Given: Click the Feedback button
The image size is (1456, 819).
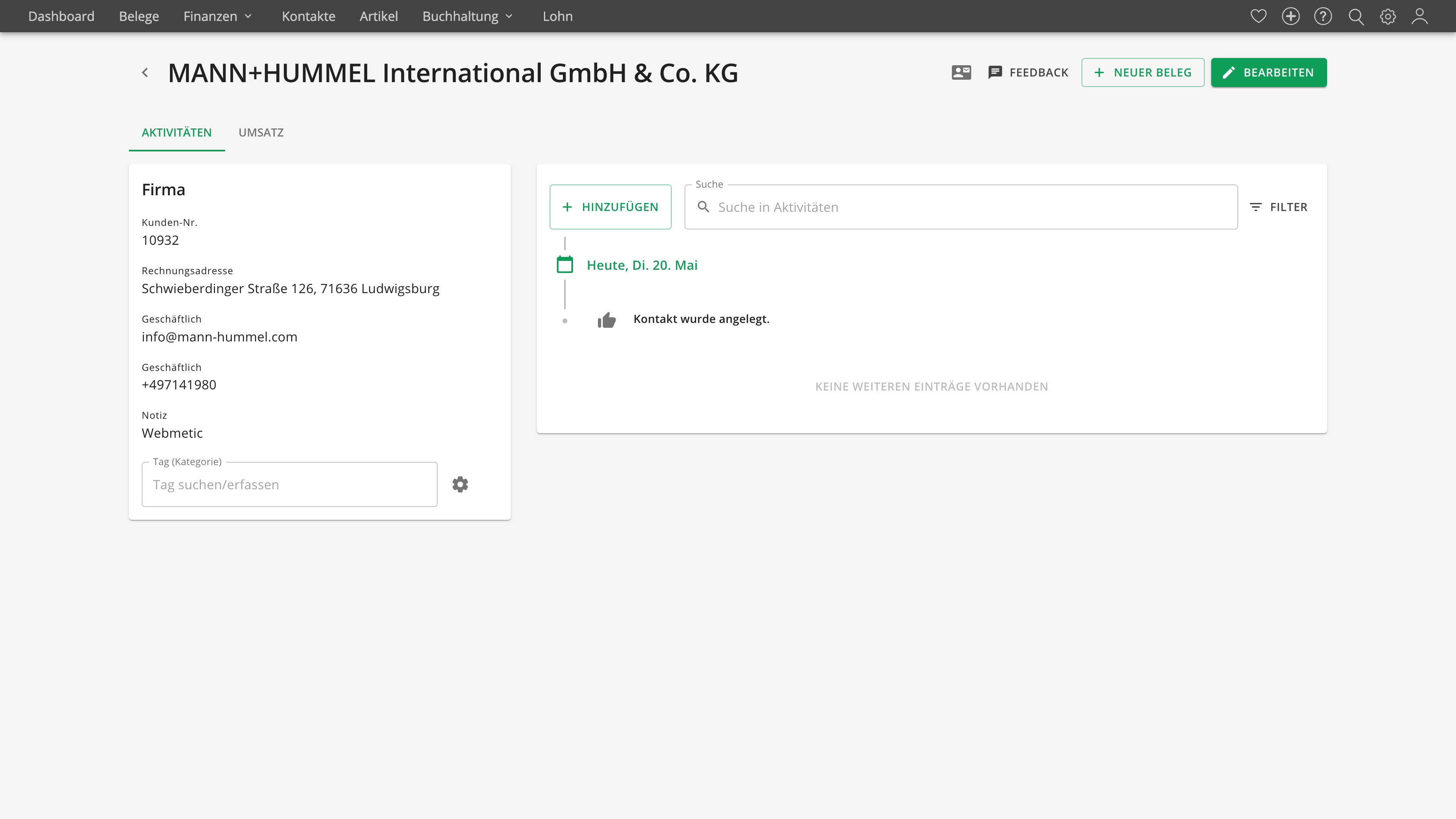Looking at the screenshot, I should point(1028,72).
